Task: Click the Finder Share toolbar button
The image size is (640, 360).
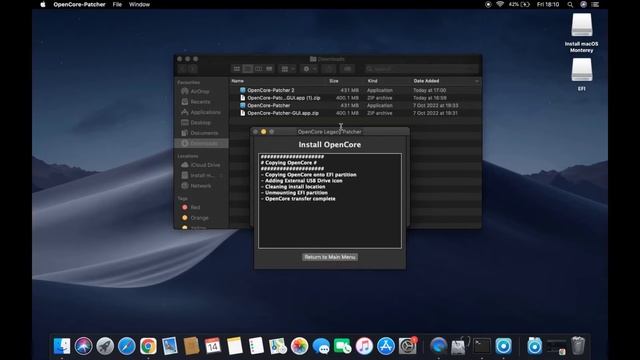Action: coord(329,69)
